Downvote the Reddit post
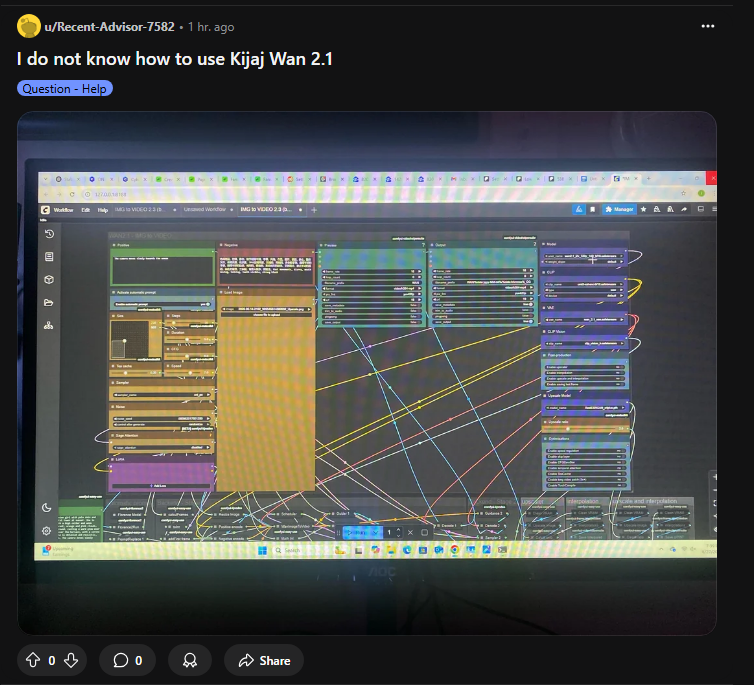 pos(71,660)
